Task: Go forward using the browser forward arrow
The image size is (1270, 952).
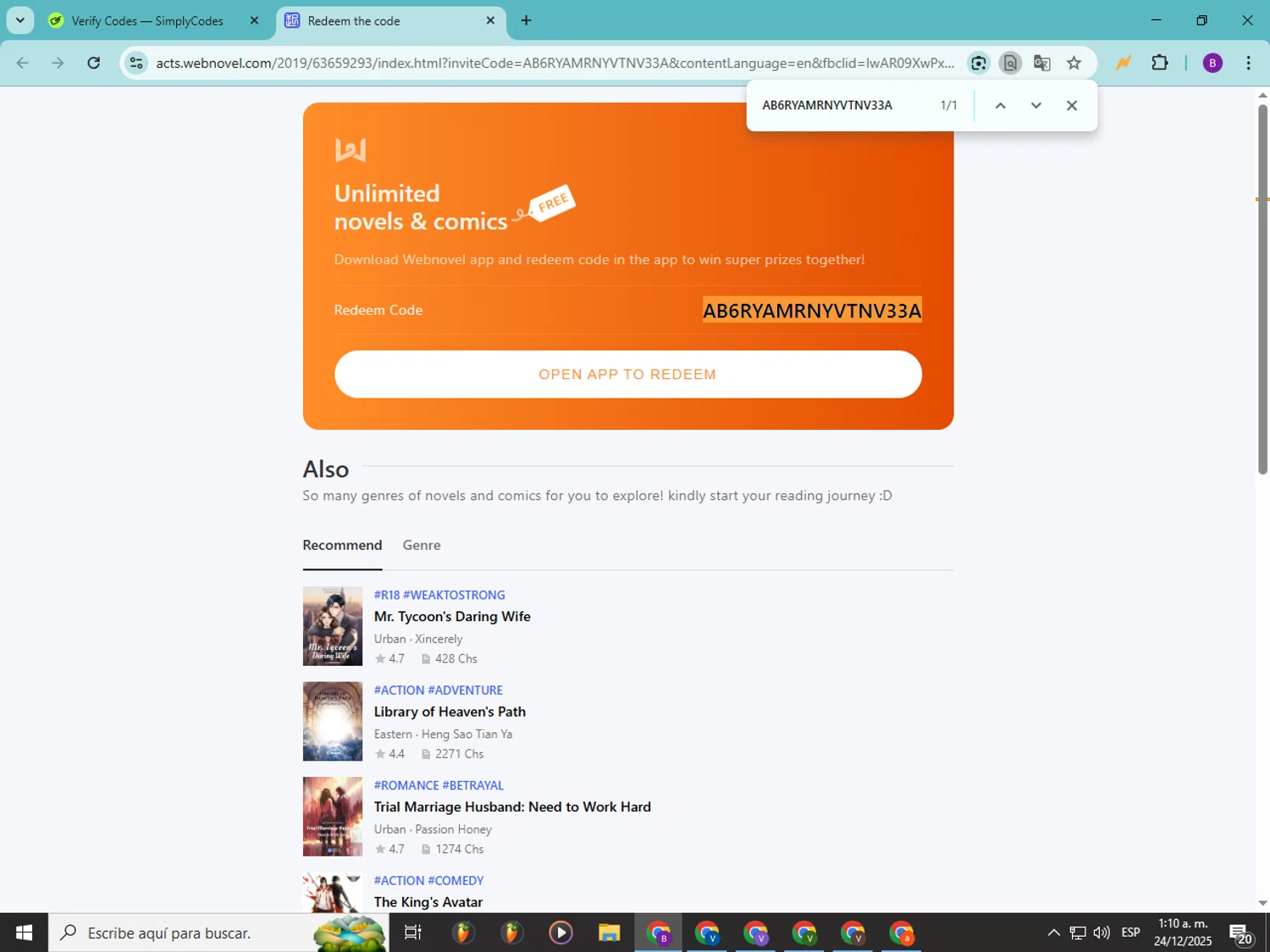Action: (58, 63)
